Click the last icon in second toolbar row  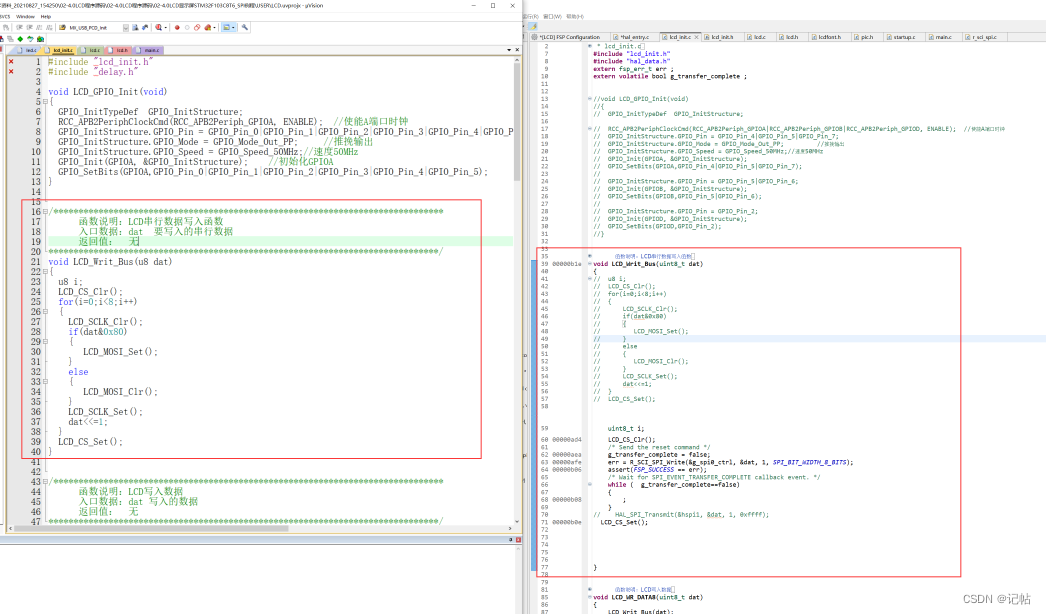pos(40,39)
